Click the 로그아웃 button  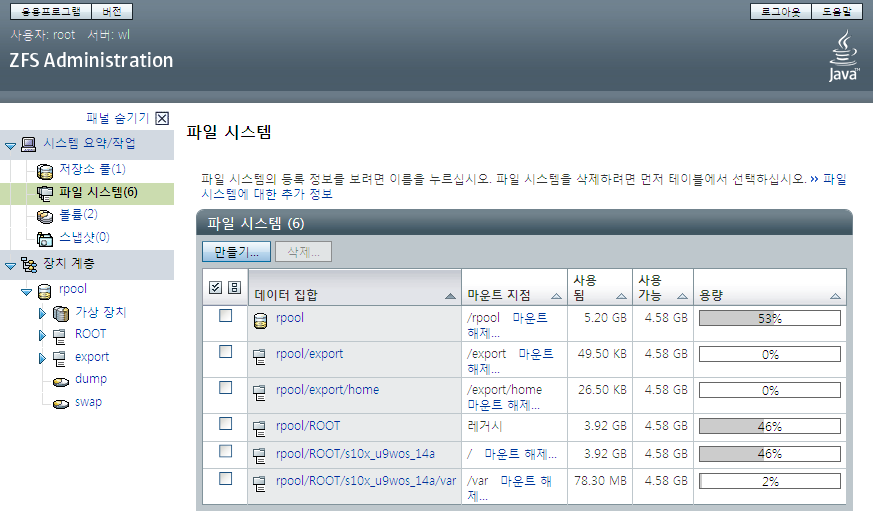(x=782, y=12)
